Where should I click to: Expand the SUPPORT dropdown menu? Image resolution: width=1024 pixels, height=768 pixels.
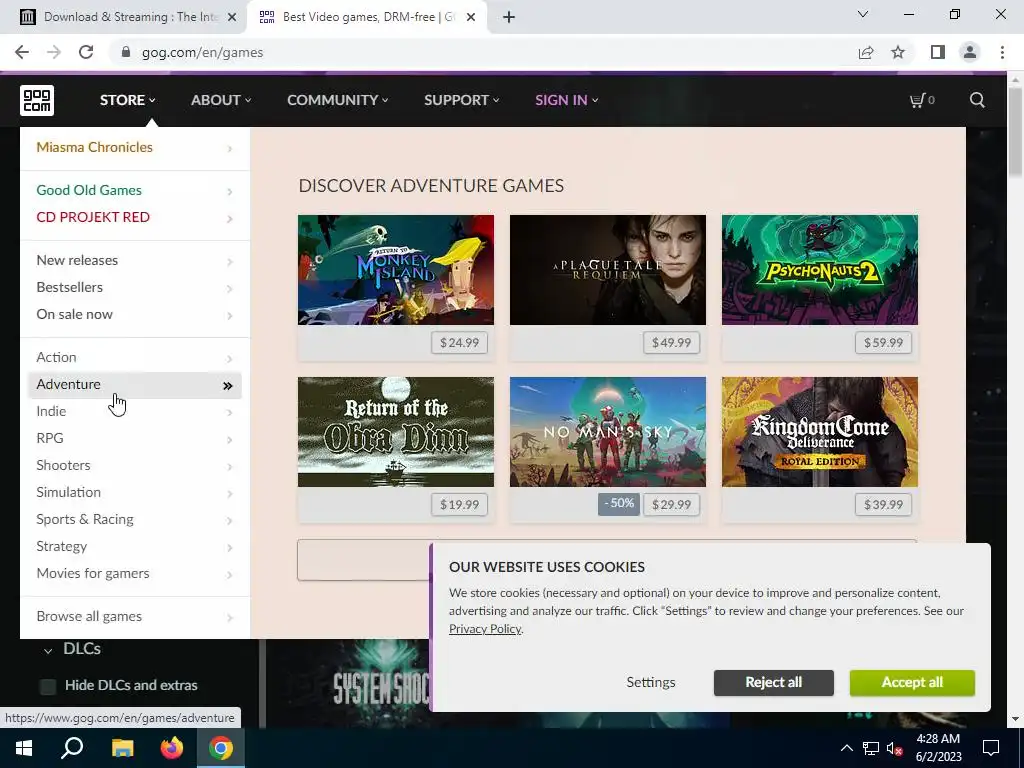(462, 100)
